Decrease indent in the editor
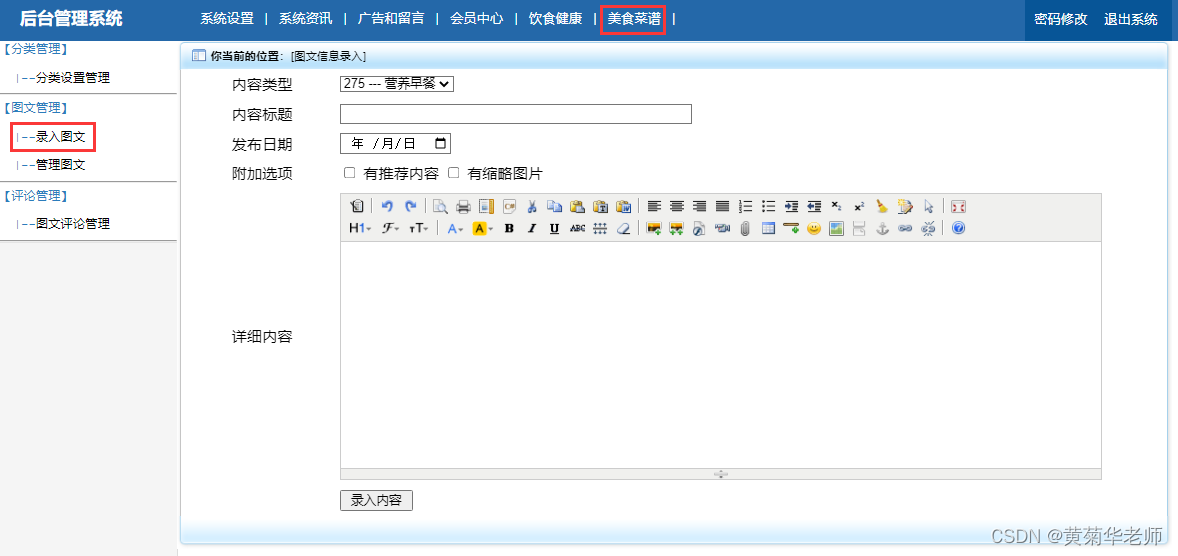Screen dimensions: 1178x556 (814, 206)
